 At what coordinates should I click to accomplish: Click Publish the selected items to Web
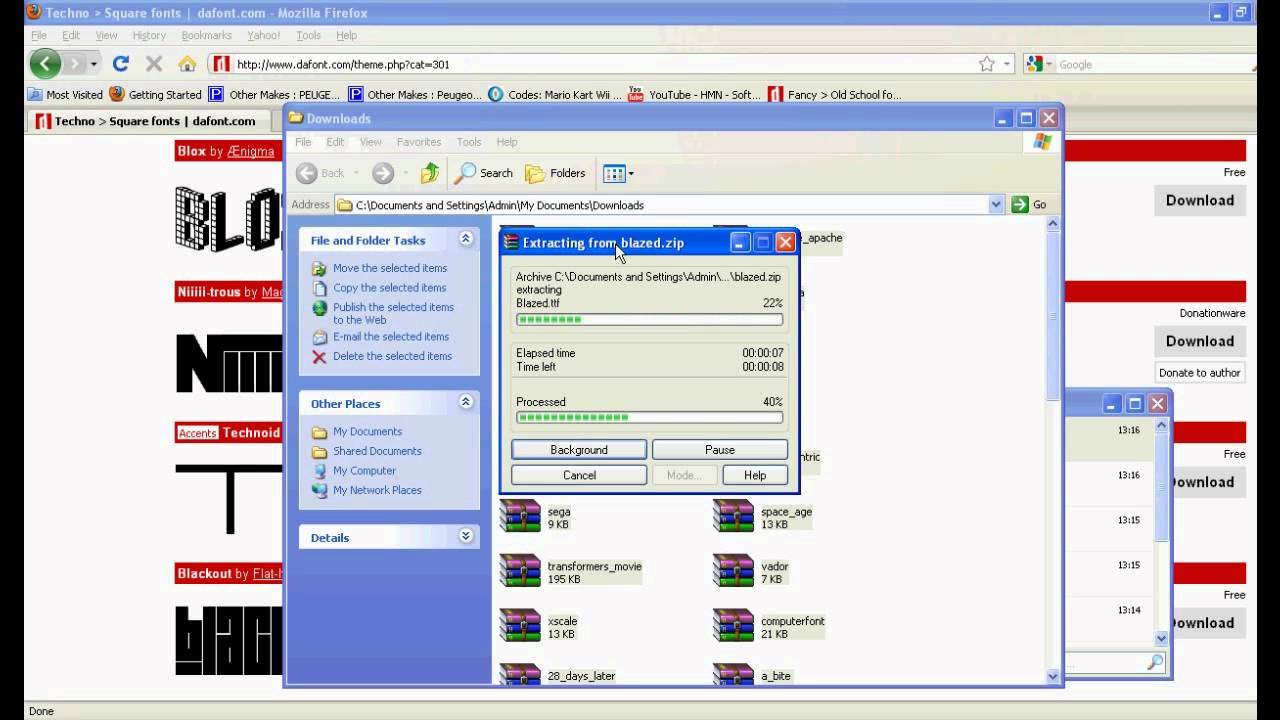coord(393,313)
